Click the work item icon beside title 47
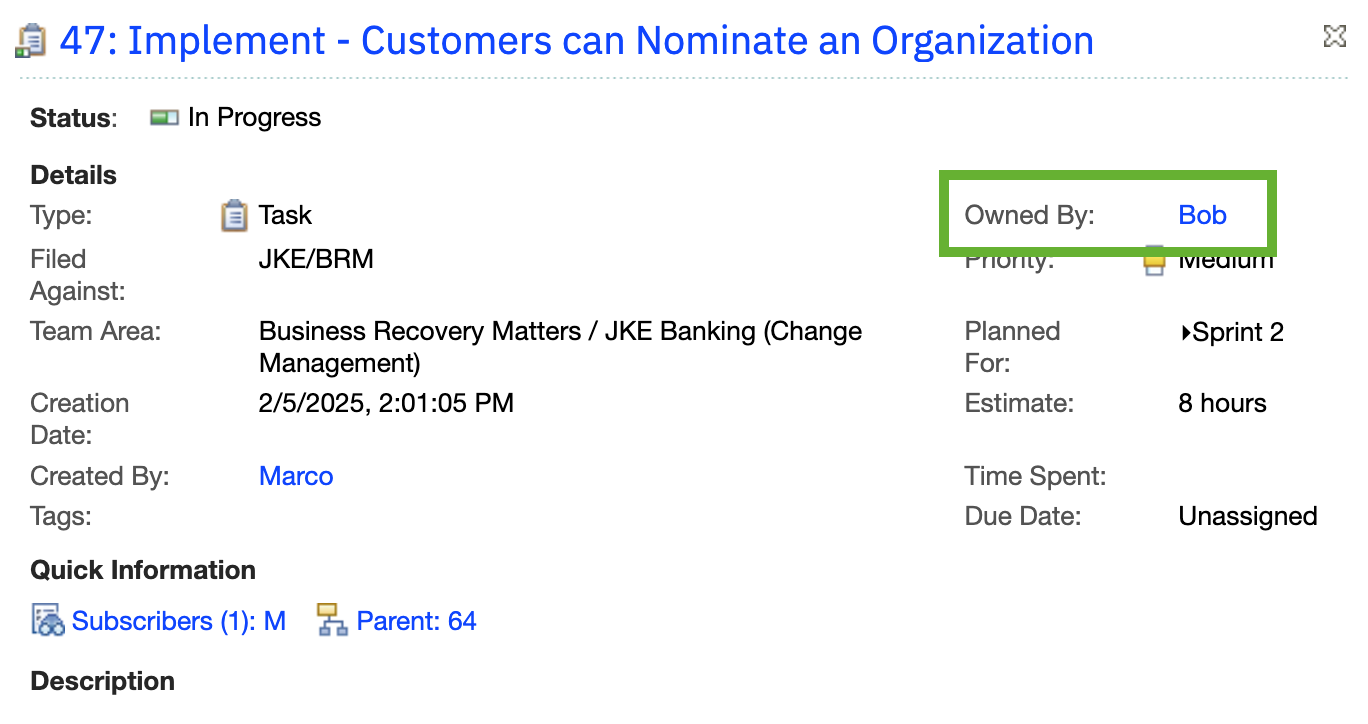 31,41
